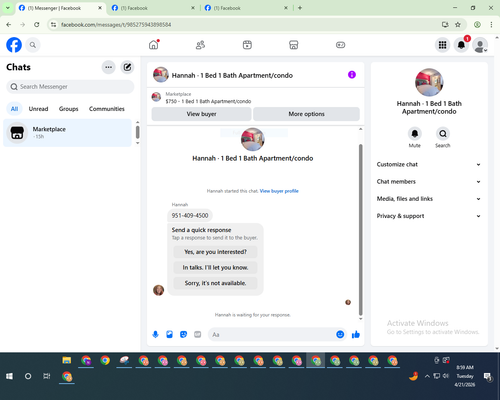500x400 pixels.
Task: Click the Search Messenger field
Action: (x=70, y=87)
